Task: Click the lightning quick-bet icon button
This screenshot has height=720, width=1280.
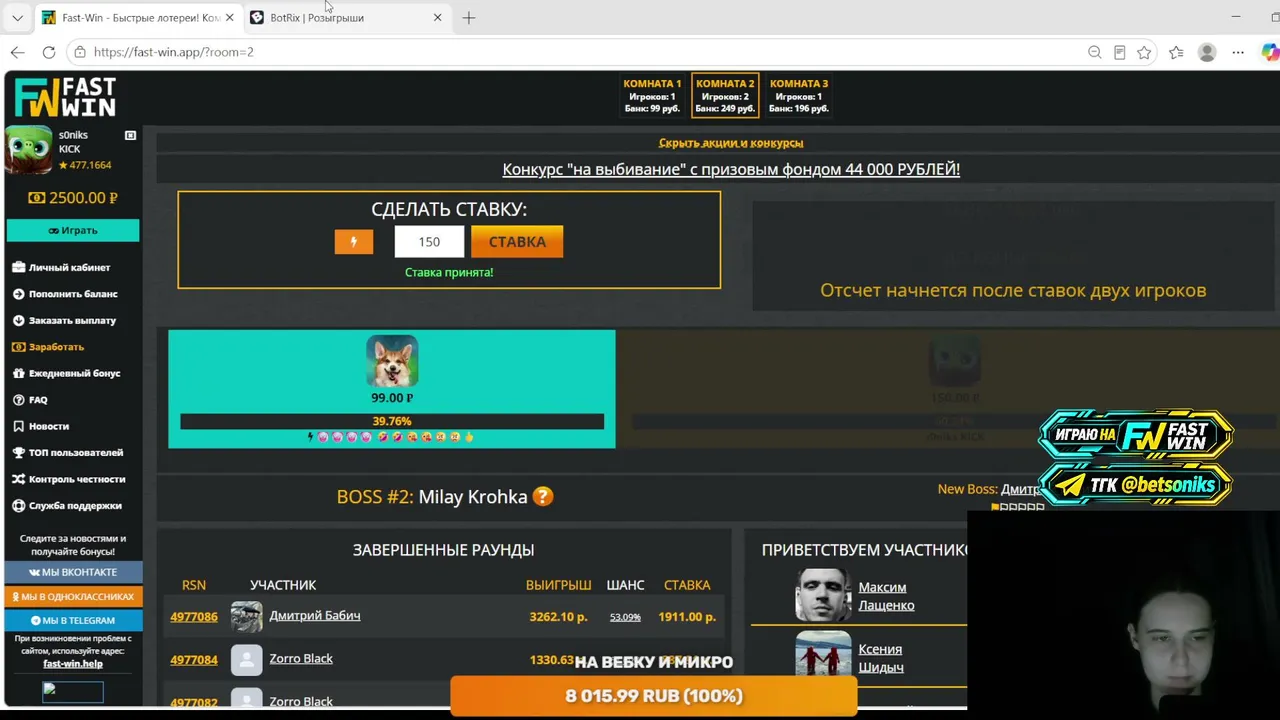Action: [353, 241]
